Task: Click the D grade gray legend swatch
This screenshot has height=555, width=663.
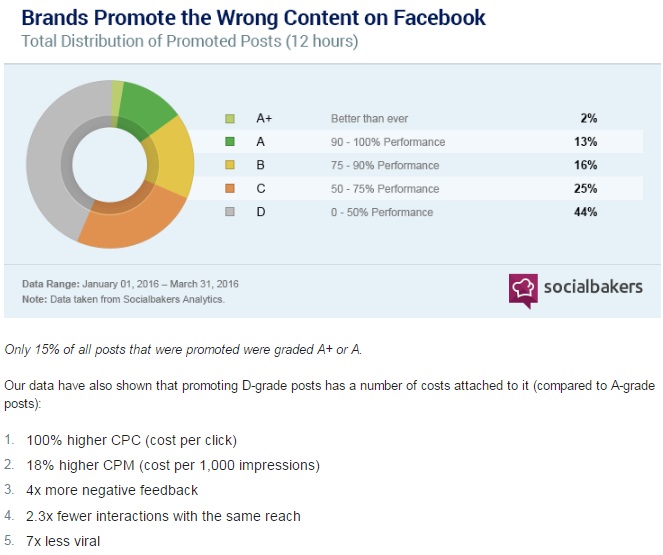Action: click(x=229, y=212)
